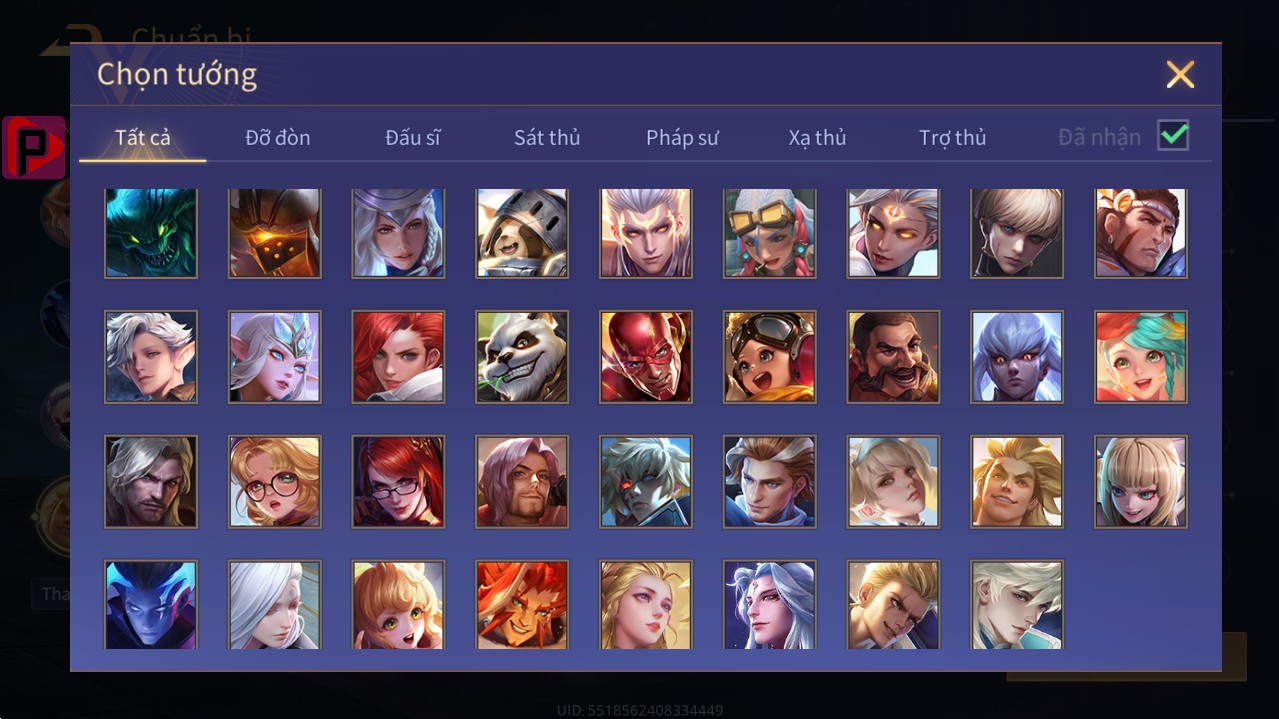1279x719 pixels.
Task: Select the blue-faced vampire hero portrait
Action: tap(151, 604)
